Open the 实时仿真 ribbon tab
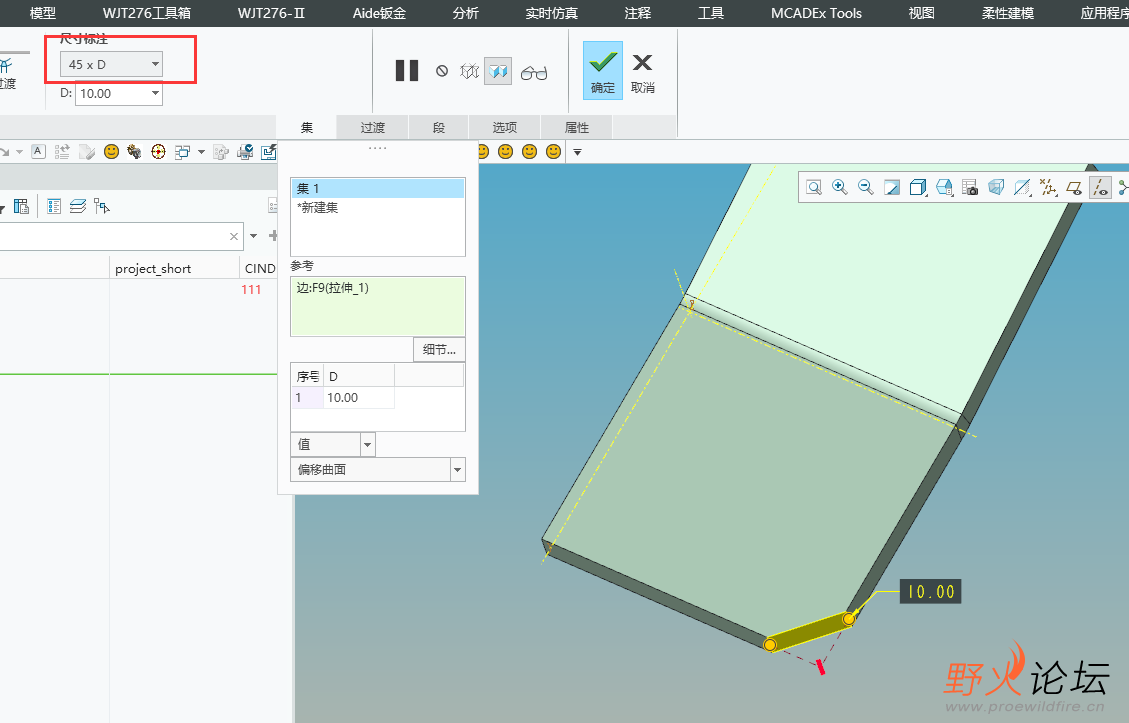 (x=552, y=13)
